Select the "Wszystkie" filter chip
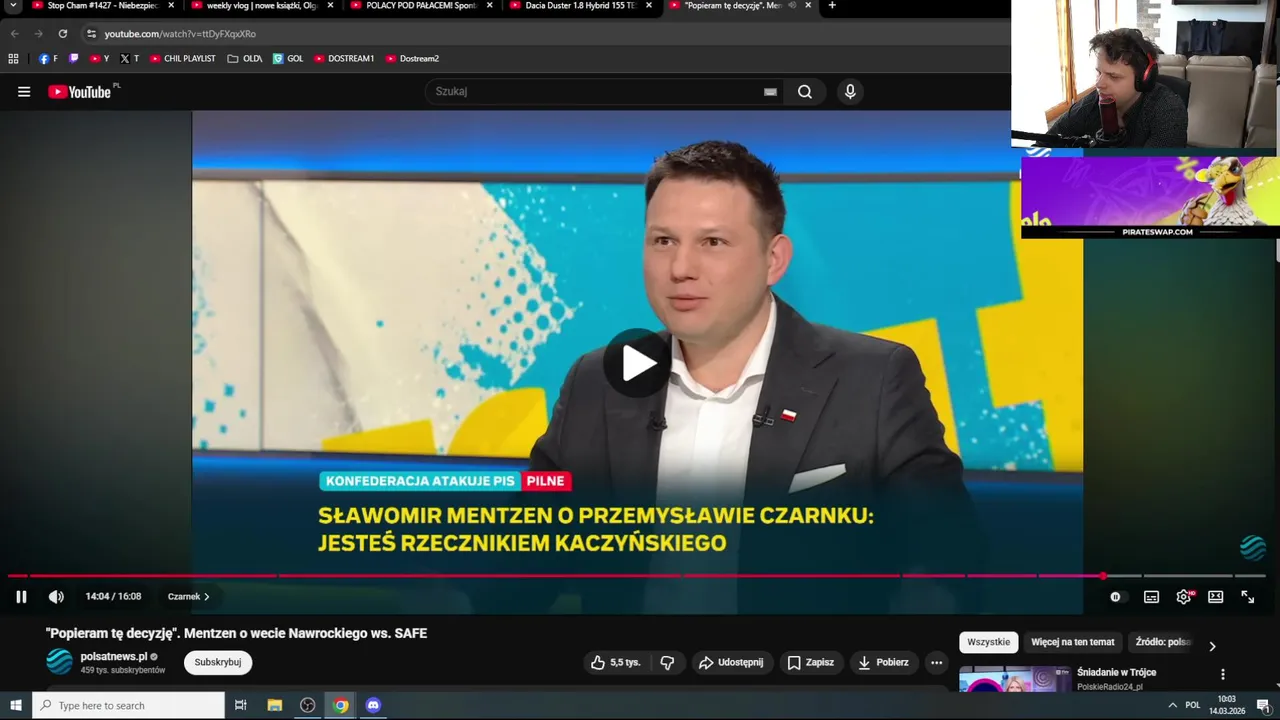This screenshot has width=1280, height=720. pyautogui.click(x=988, y=642)
